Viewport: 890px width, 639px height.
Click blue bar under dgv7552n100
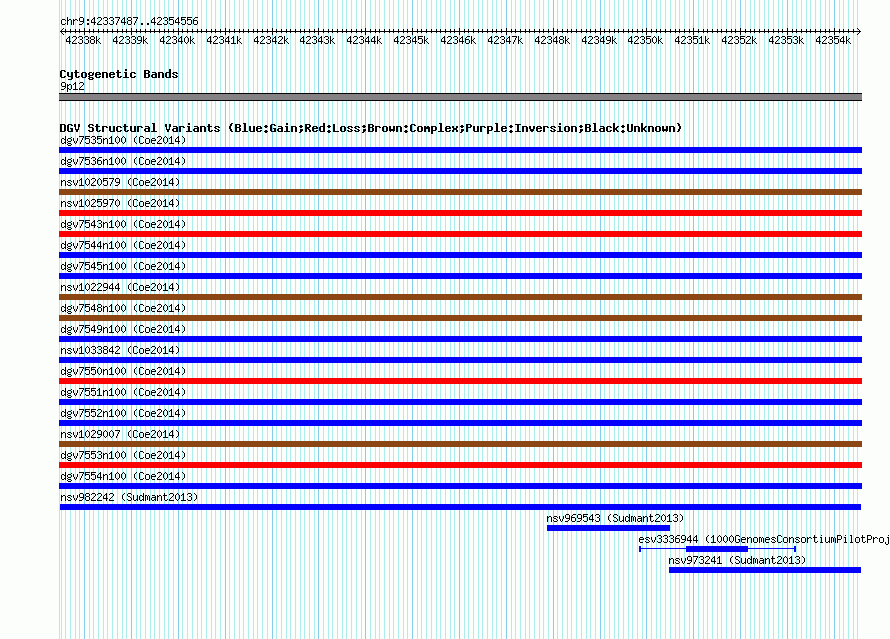pos(460,423)
